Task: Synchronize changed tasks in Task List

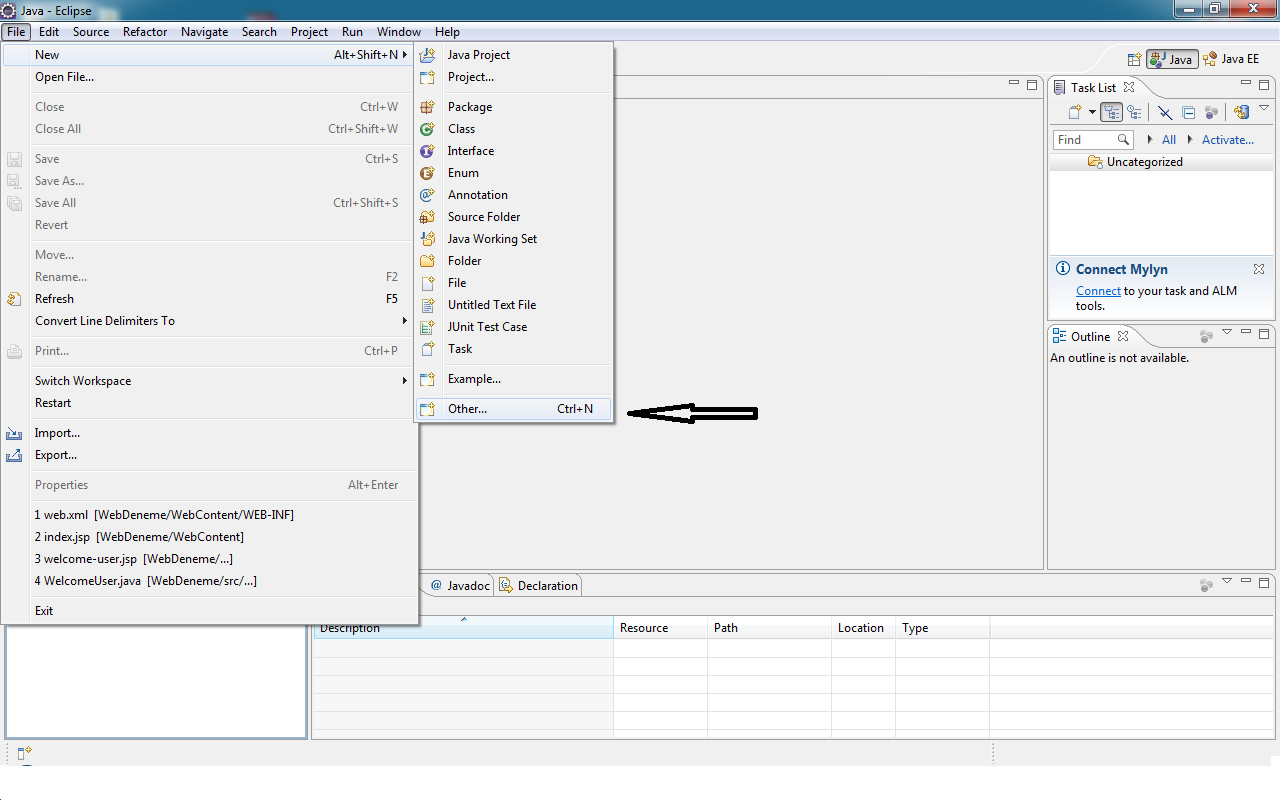Action: pos(1241,113)
